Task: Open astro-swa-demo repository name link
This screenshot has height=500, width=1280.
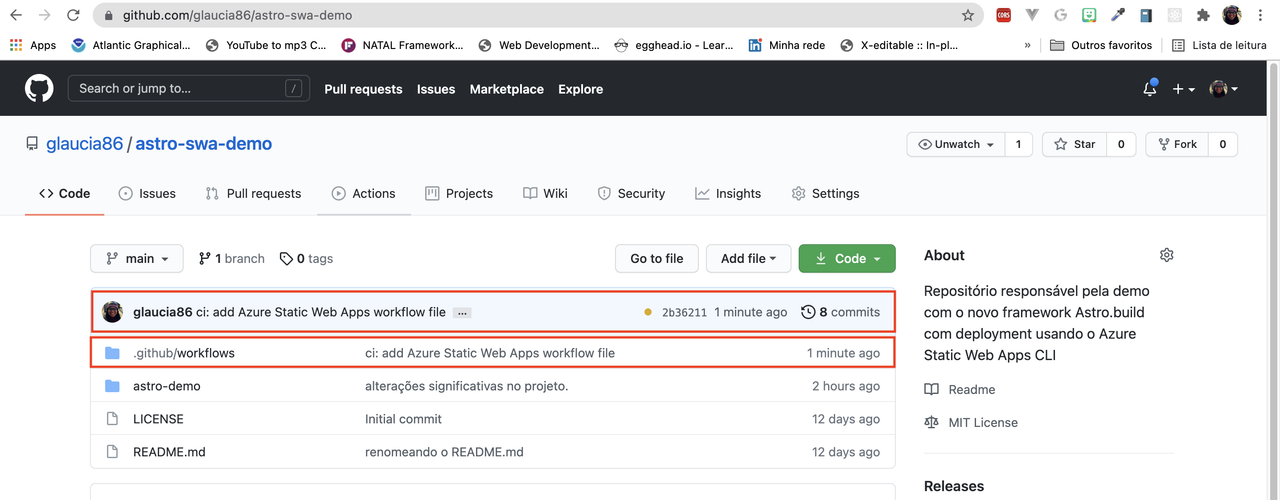Action: coord(204,144)
